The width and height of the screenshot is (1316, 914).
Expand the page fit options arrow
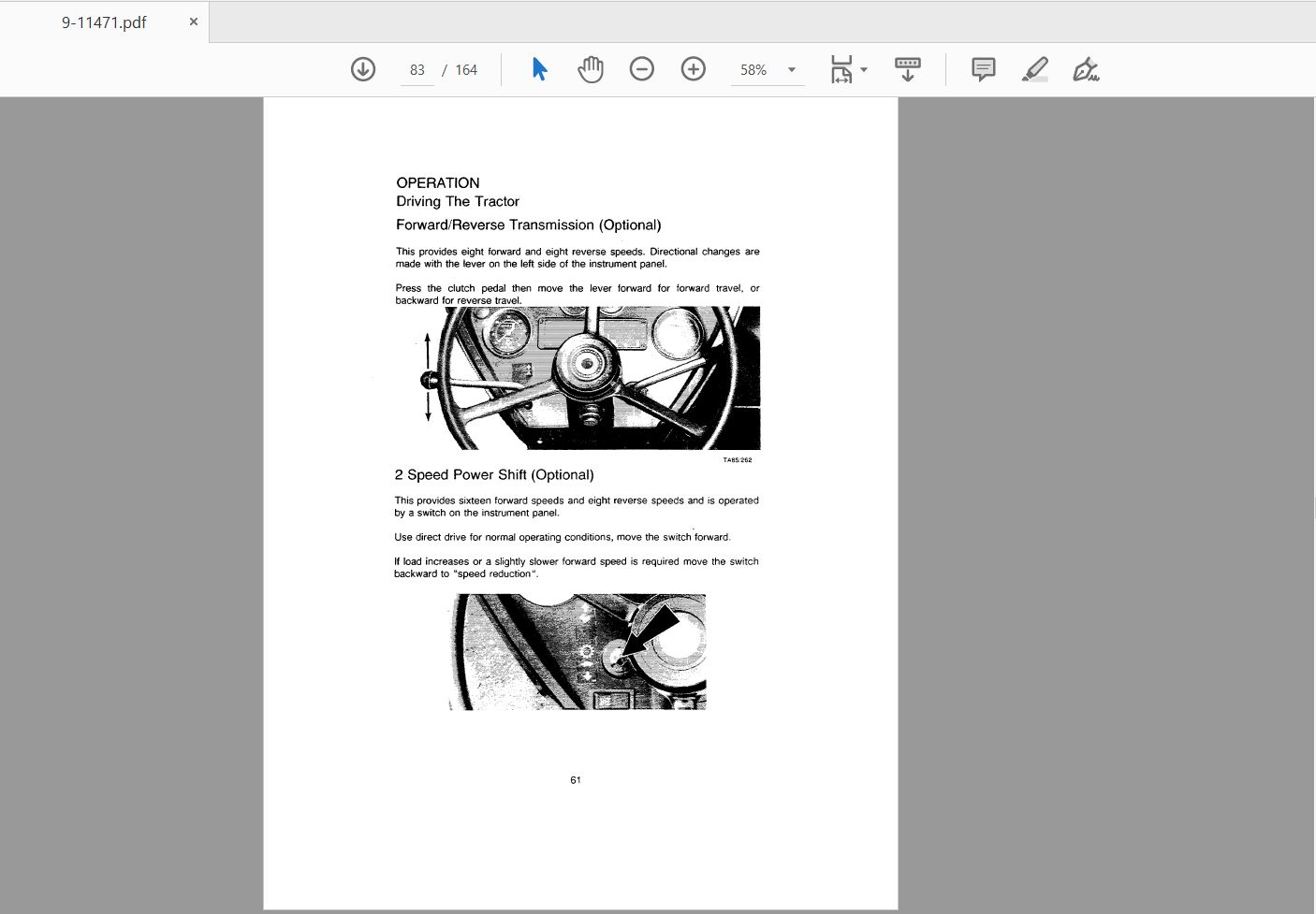[x=864, y=70]
